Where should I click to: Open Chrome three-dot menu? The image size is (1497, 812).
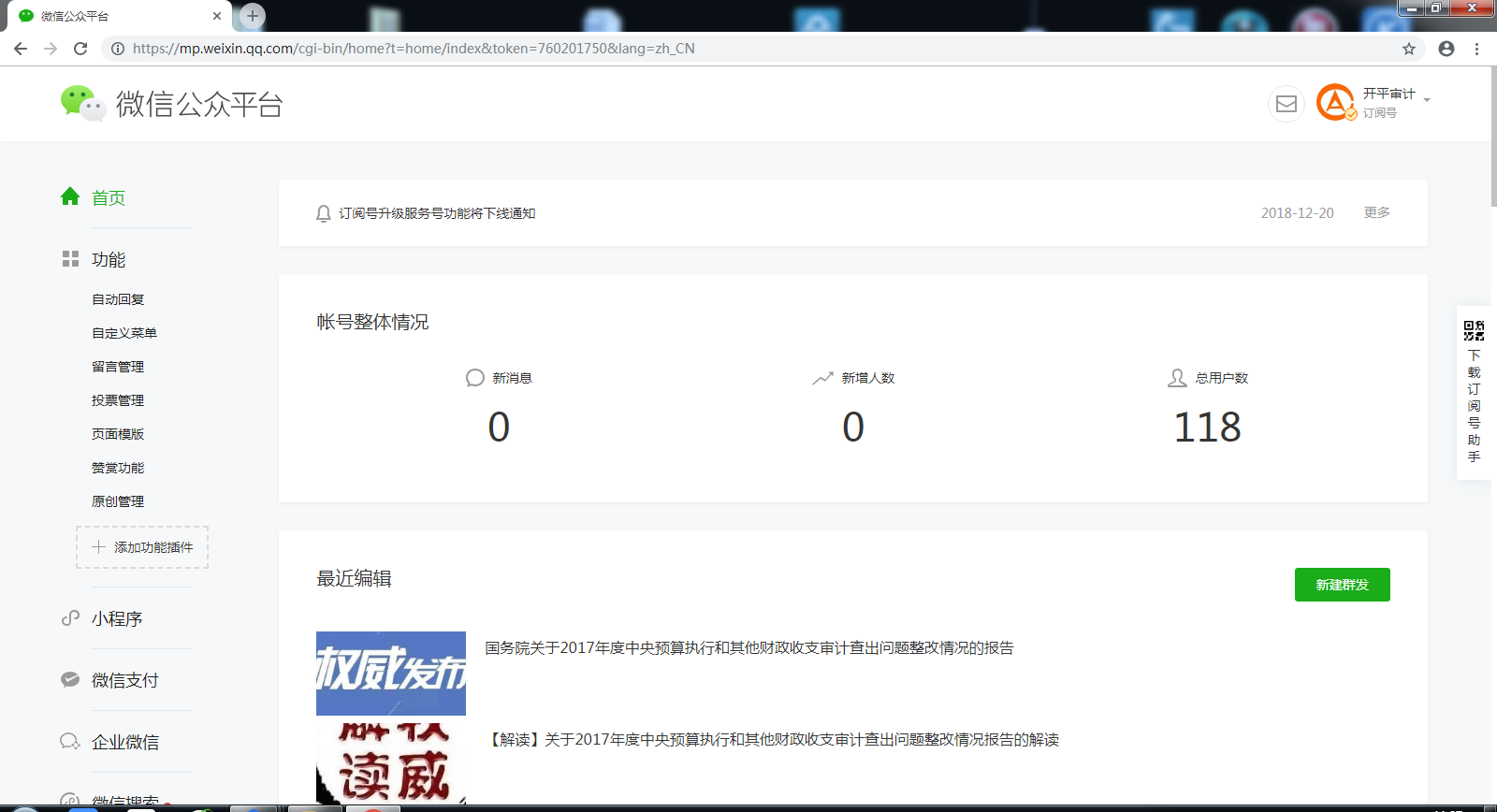[1476, 49]
